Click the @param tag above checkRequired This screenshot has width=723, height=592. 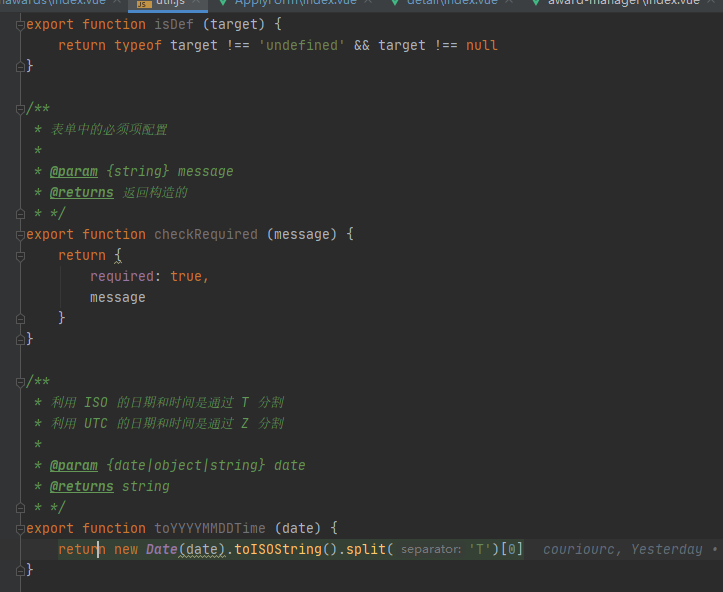[x=73, y=171]
